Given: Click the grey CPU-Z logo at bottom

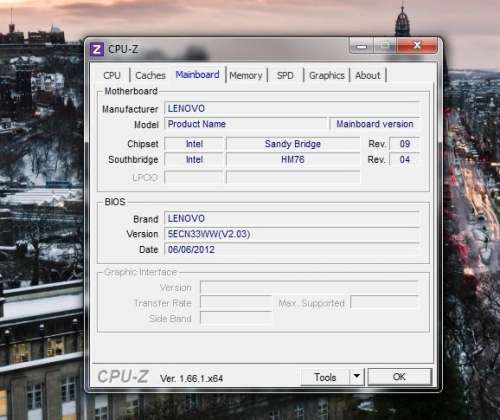Looking at the screenshot, I should 123,377.
